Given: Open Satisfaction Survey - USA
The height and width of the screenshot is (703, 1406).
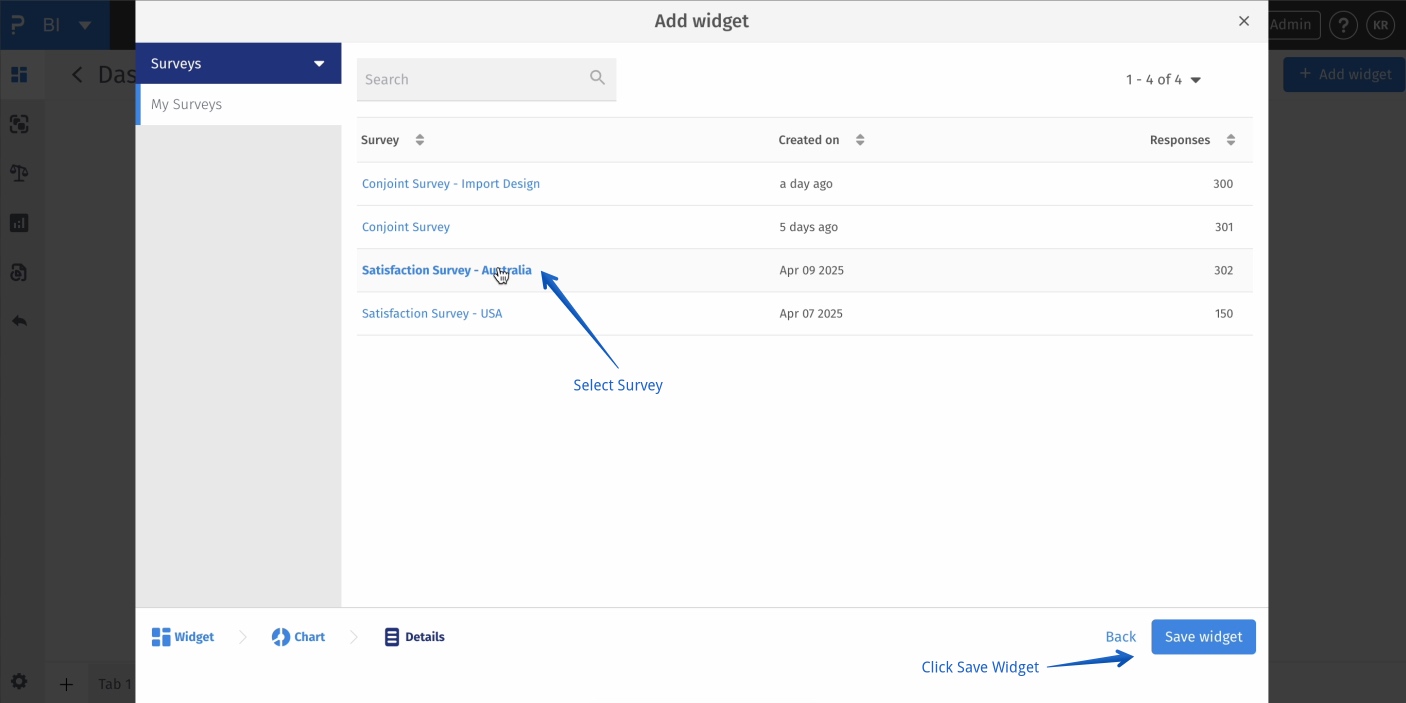Looking at the screenshot, I should 432,313.
